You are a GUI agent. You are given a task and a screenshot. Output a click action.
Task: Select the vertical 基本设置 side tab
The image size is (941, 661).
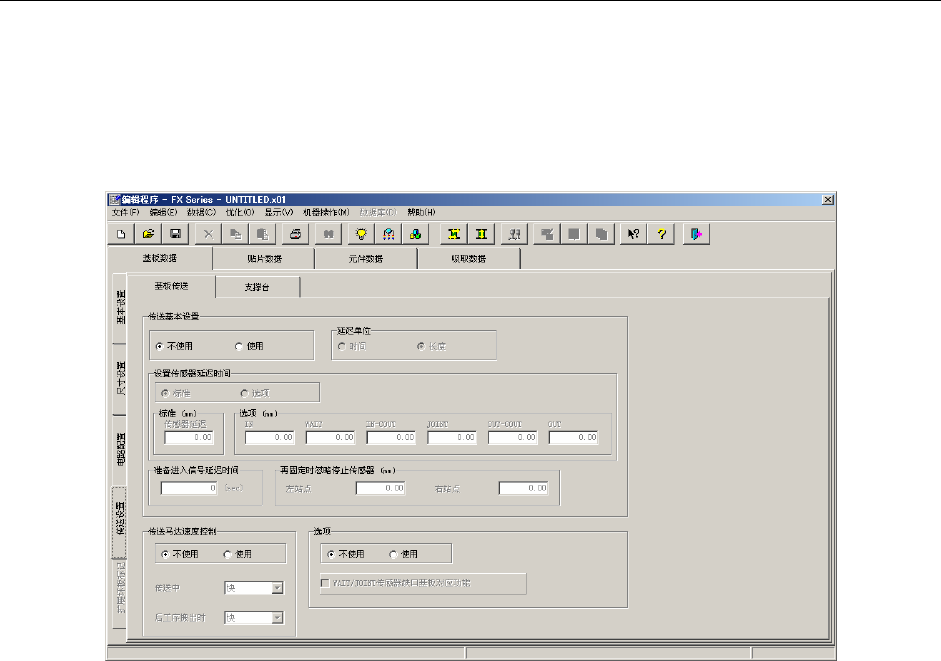coord(120,307)
